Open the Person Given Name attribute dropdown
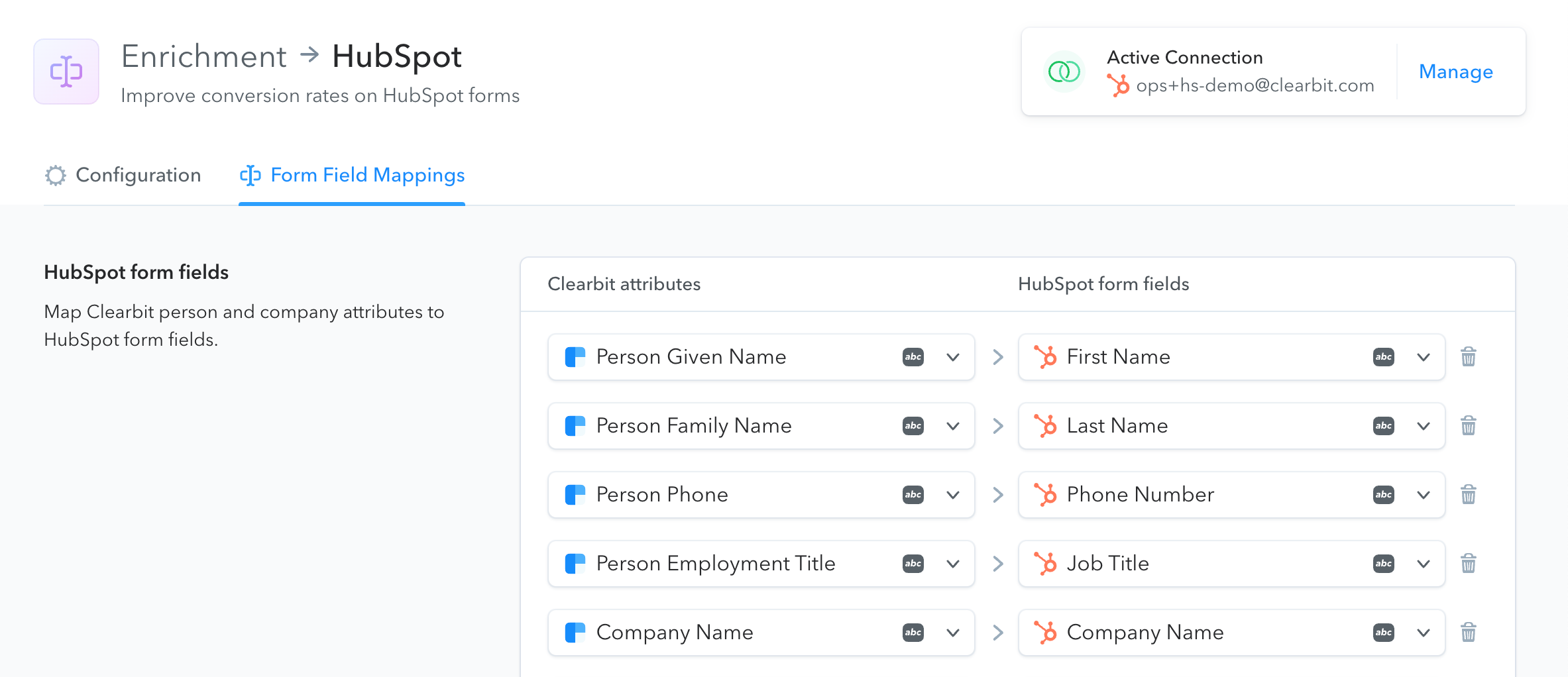Viewport: 1568px width, 677px height. click(x=761, y=357)
